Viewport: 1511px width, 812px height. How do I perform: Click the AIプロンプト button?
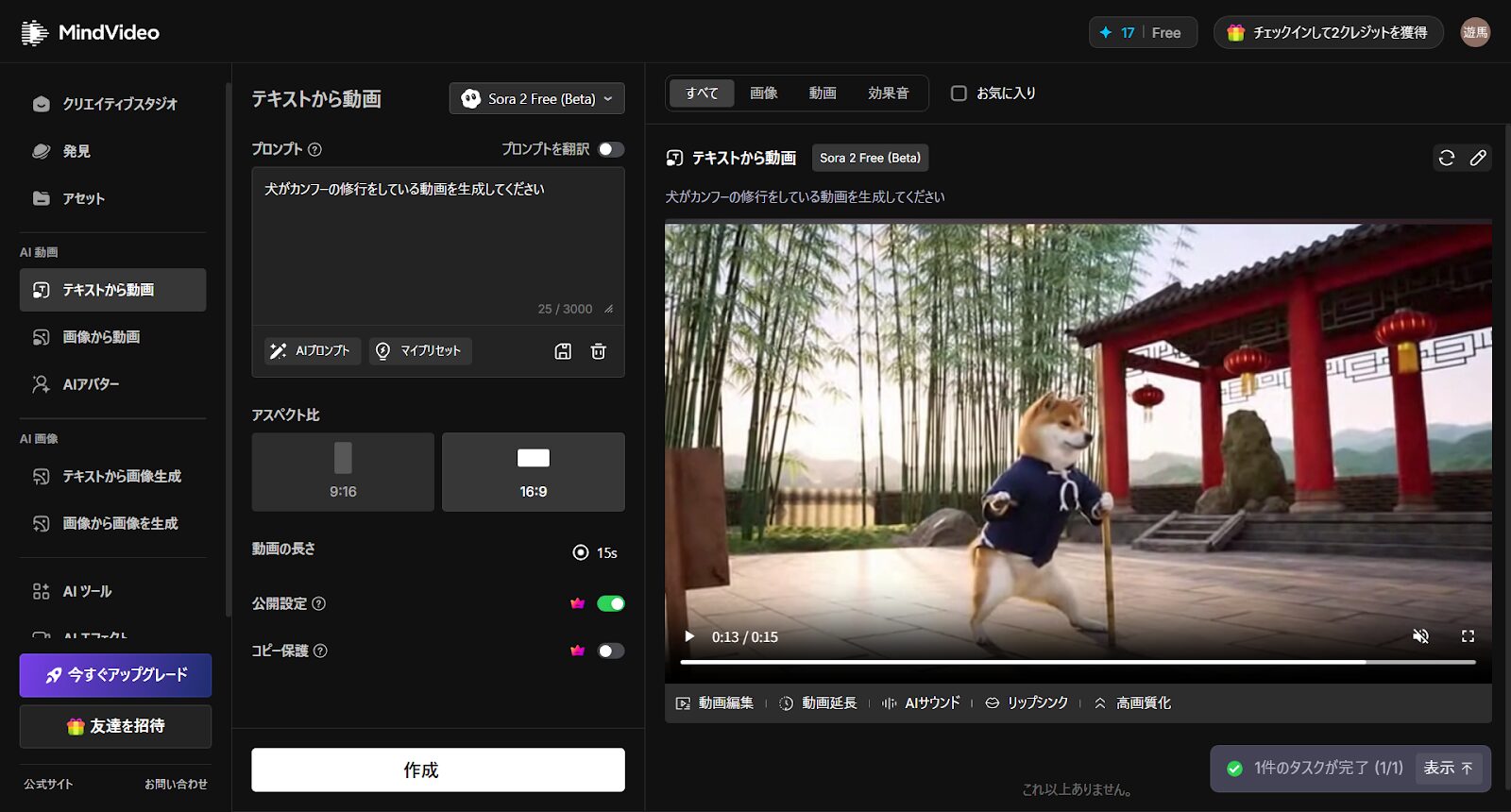pos(312,351)
